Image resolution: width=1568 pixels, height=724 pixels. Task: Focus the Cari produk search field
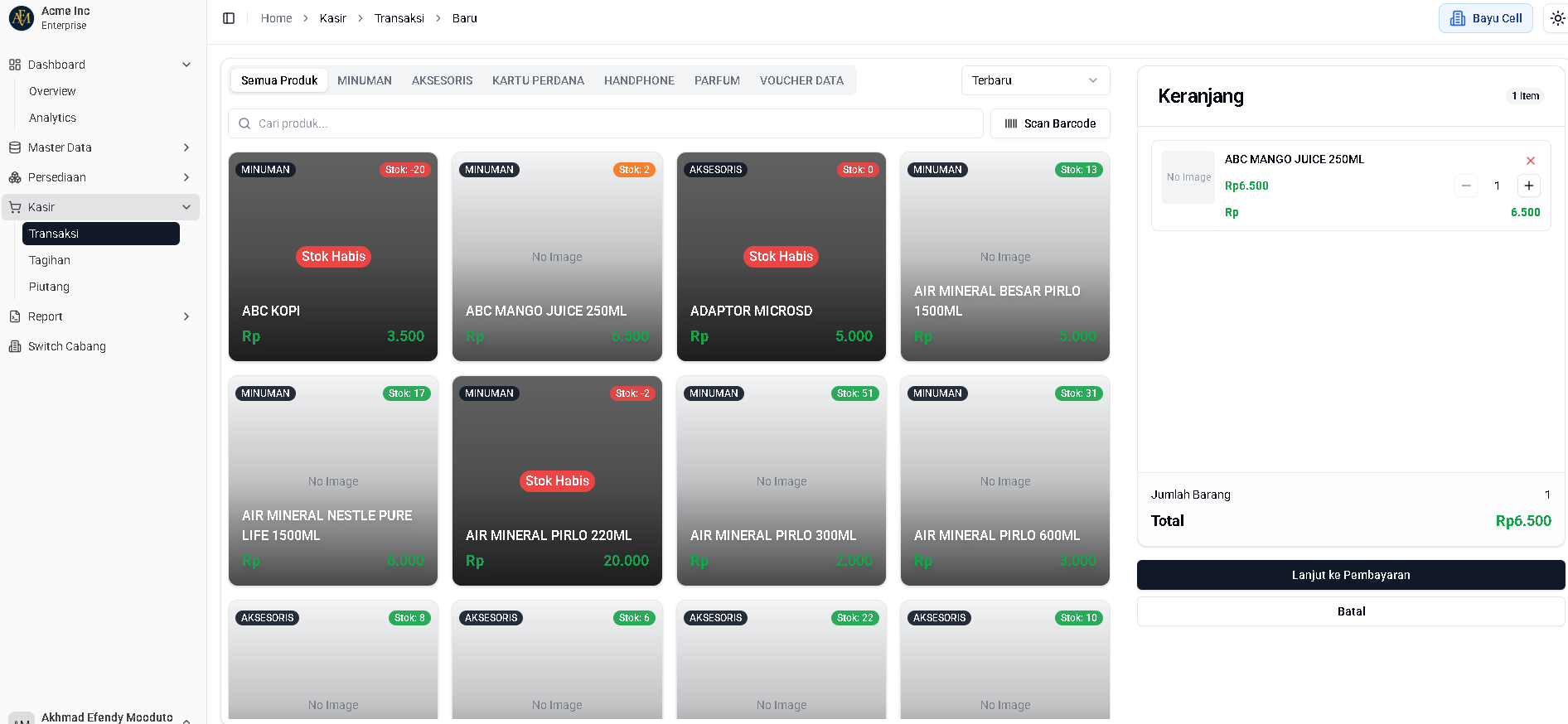click(606, 123)
